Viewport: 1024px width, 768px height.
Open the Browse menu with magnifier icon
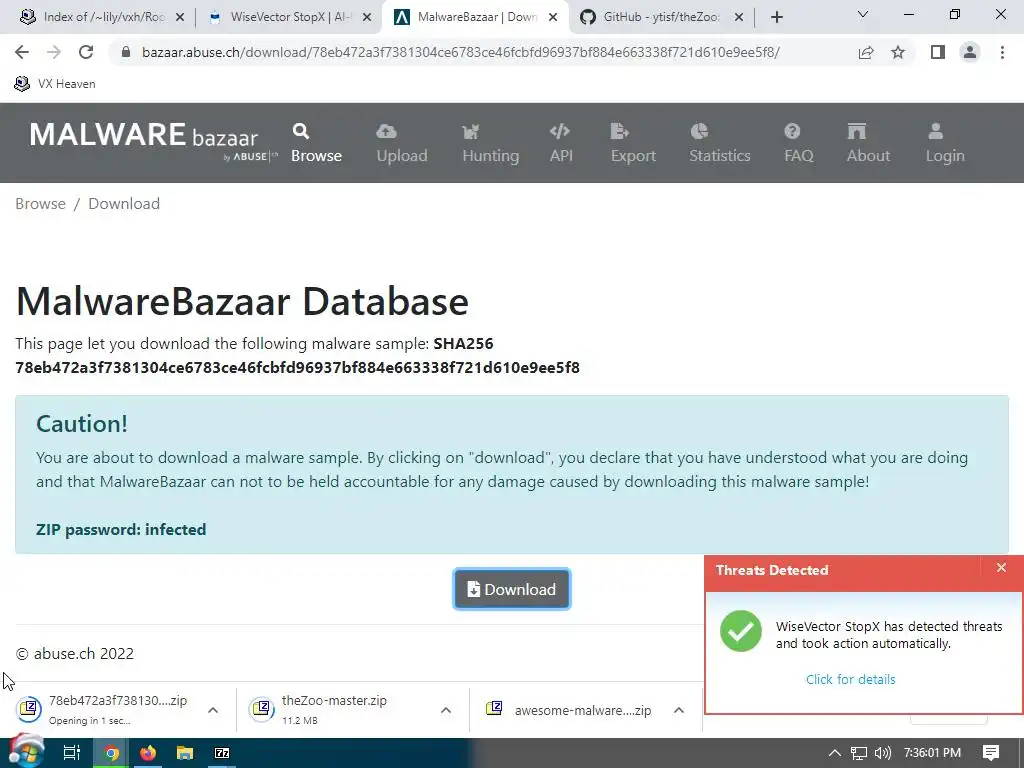(316, 142)
